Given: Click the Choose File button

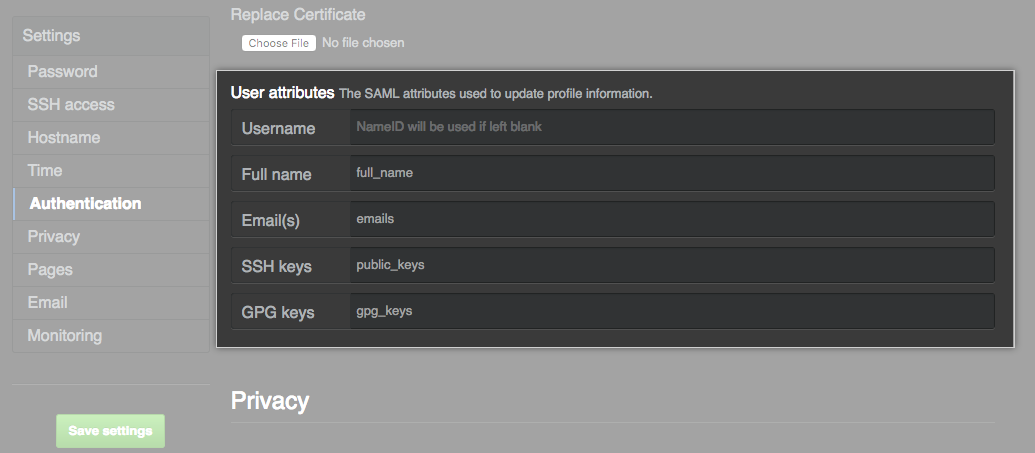Looking at the screenshot, I should (x=279, y=43).
